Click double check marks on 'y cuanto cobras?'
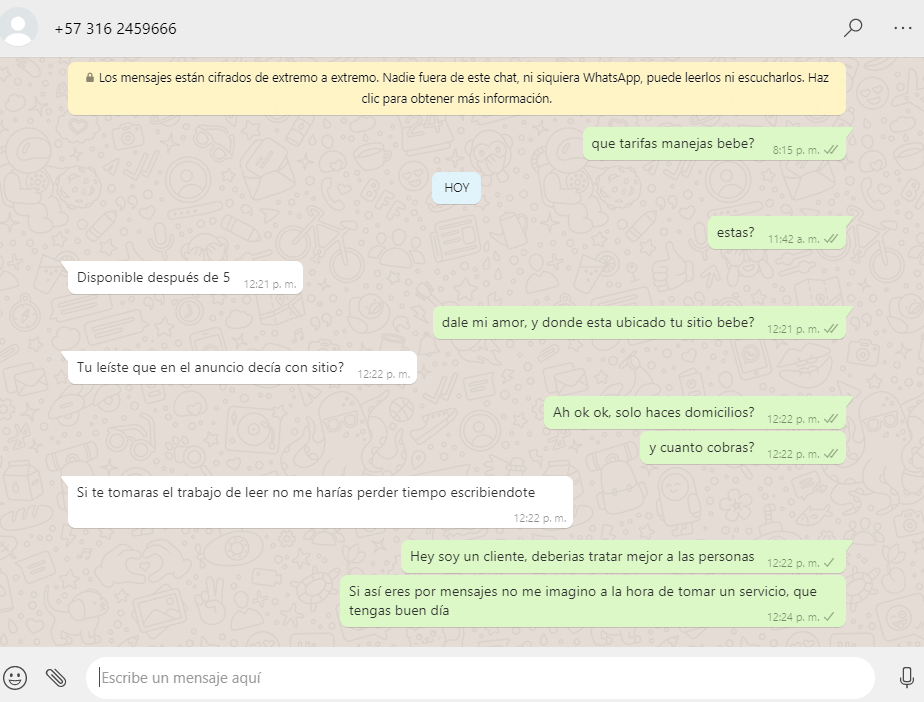 tap(830, 454)
